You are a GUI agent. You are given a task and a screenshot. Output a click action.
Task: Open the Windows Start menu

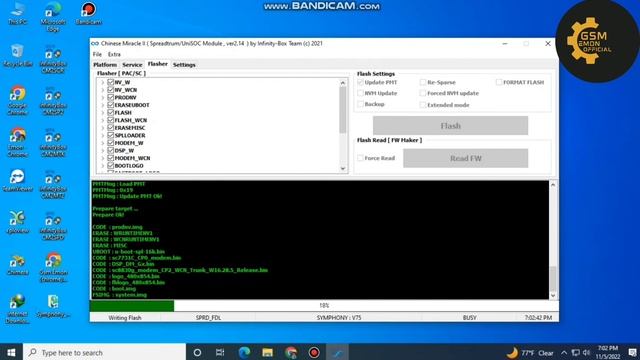pos(11,352)
